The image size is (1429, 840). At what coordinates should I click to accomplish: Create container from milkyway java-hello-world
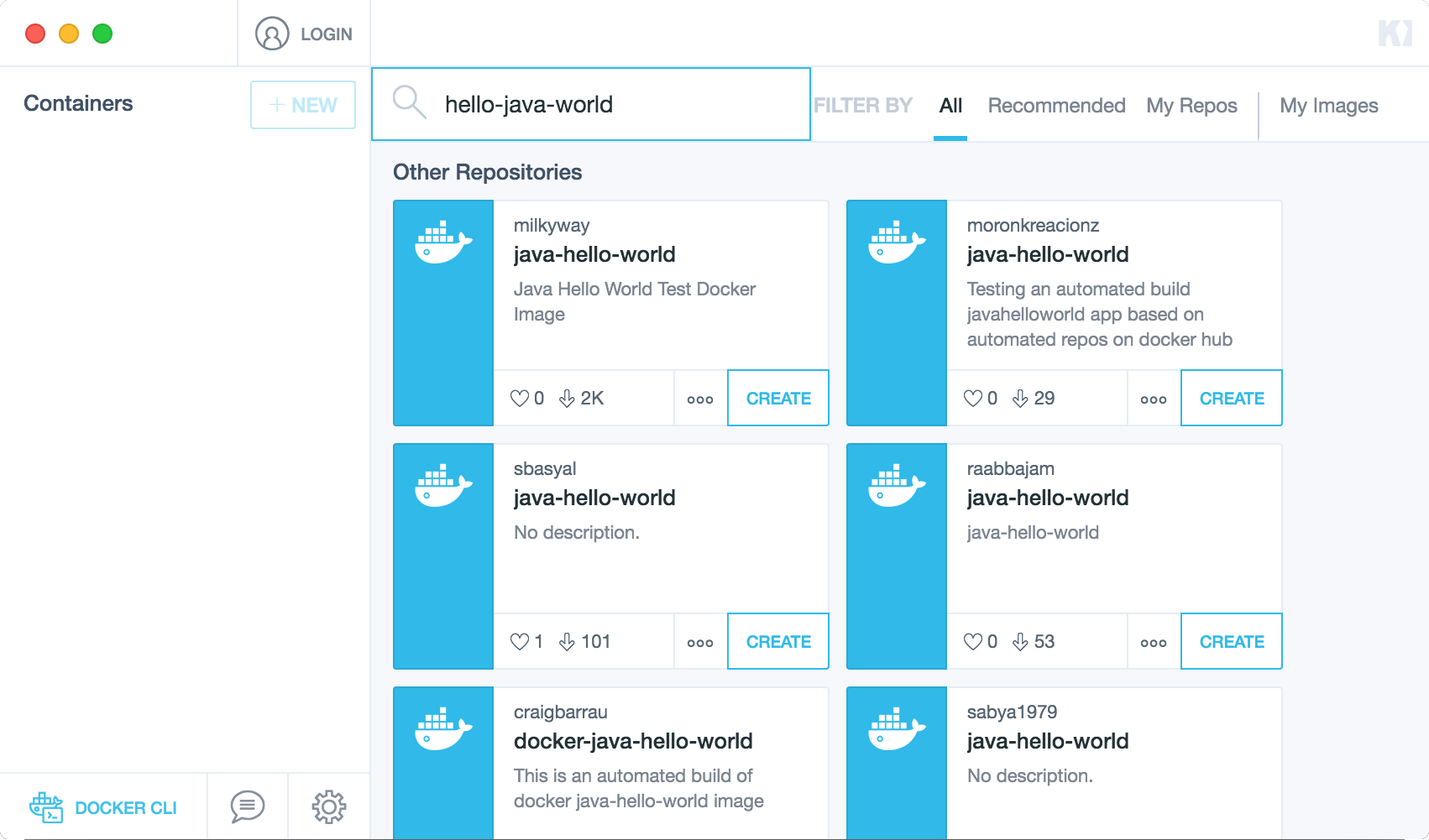point(778,399)
